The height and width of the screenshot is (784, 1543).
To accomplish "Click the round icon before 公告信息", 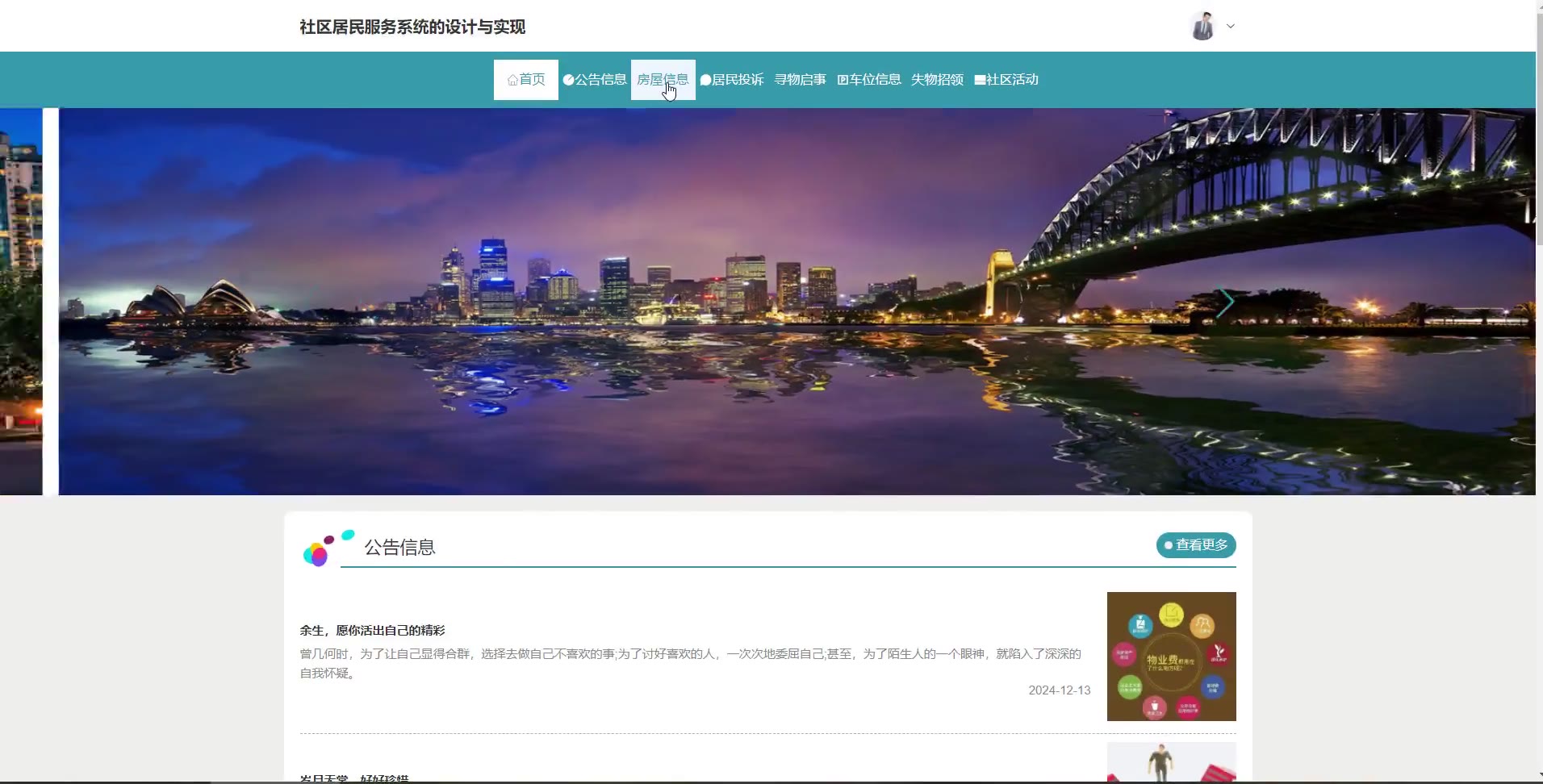I will 568,80.
